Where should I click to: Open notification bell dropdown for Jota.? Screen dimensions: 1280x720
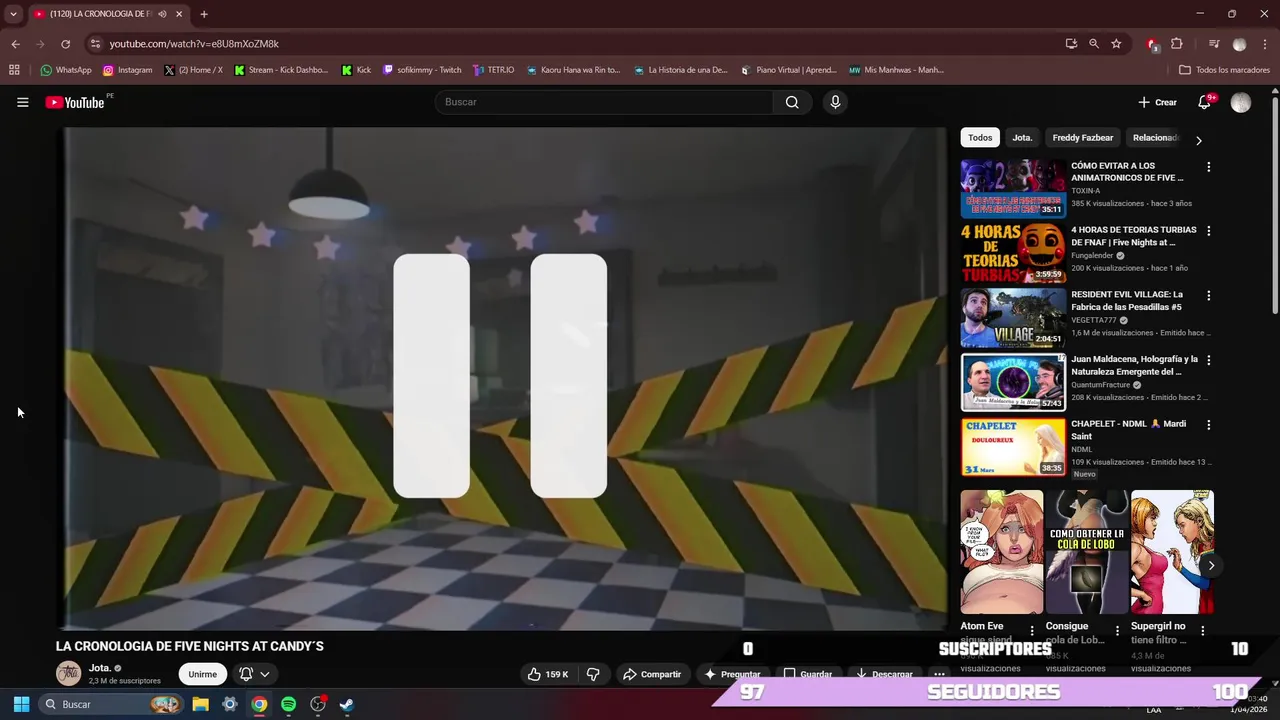(x=254, y=674)
